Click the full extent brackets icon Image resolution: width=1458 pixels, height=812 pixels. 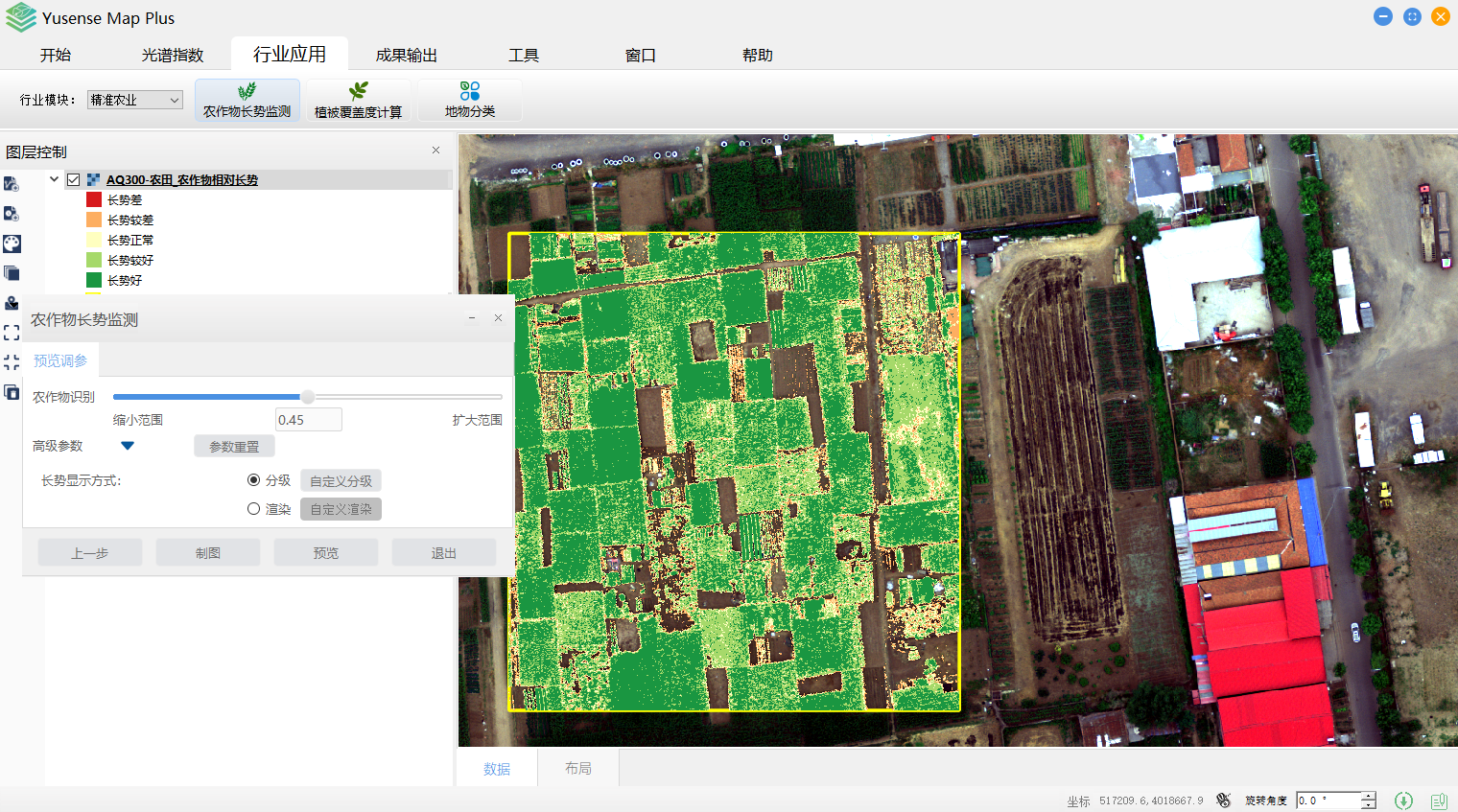pos(12,333)
